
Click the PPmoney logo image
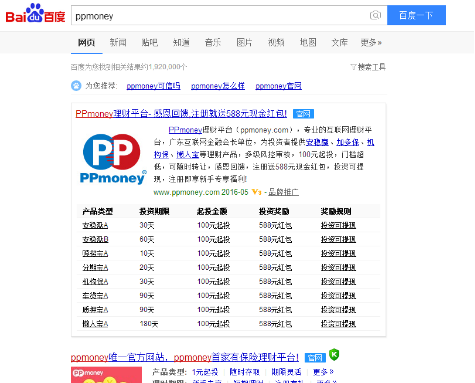point(113,159)
